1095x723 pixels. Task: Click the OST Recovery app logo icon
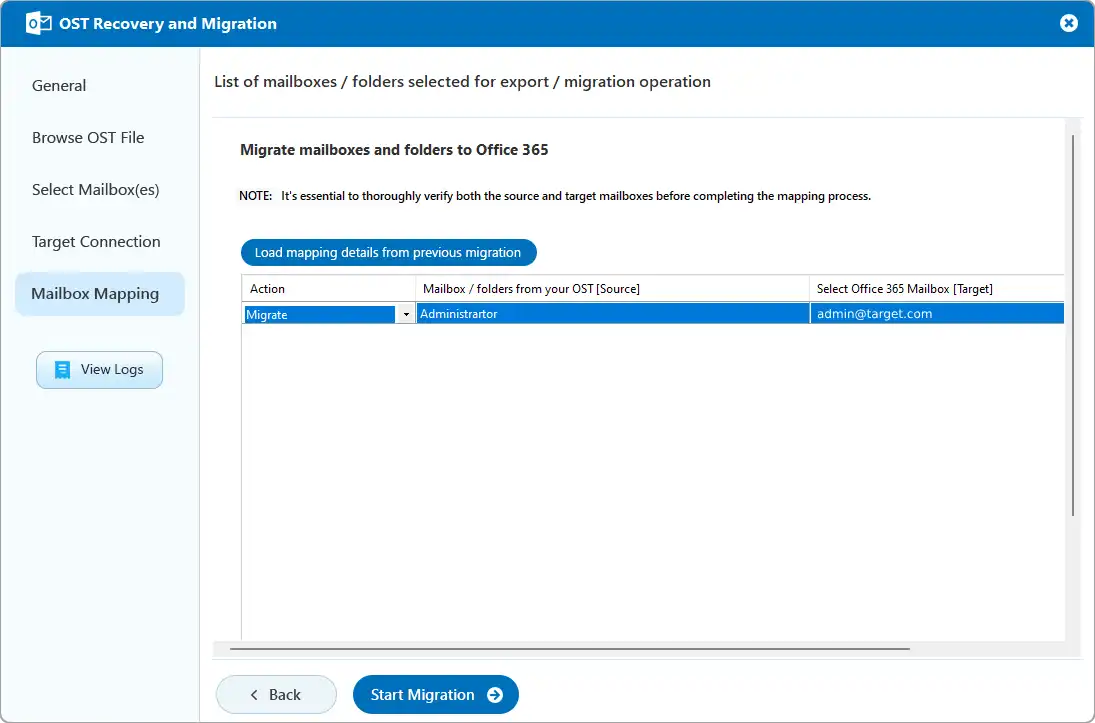[37, 22]
